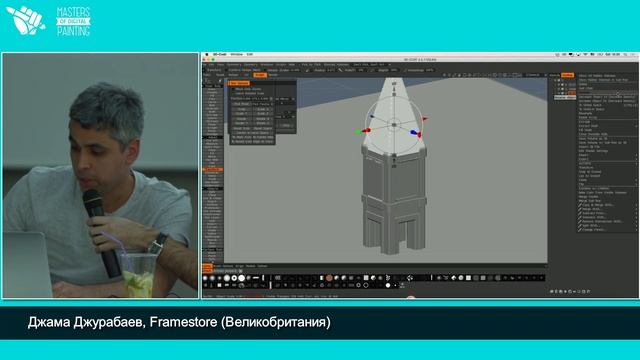This screenshot has width=640, height=360.
Task: Choose Transform in the context menu
Action: click(586, 167)
